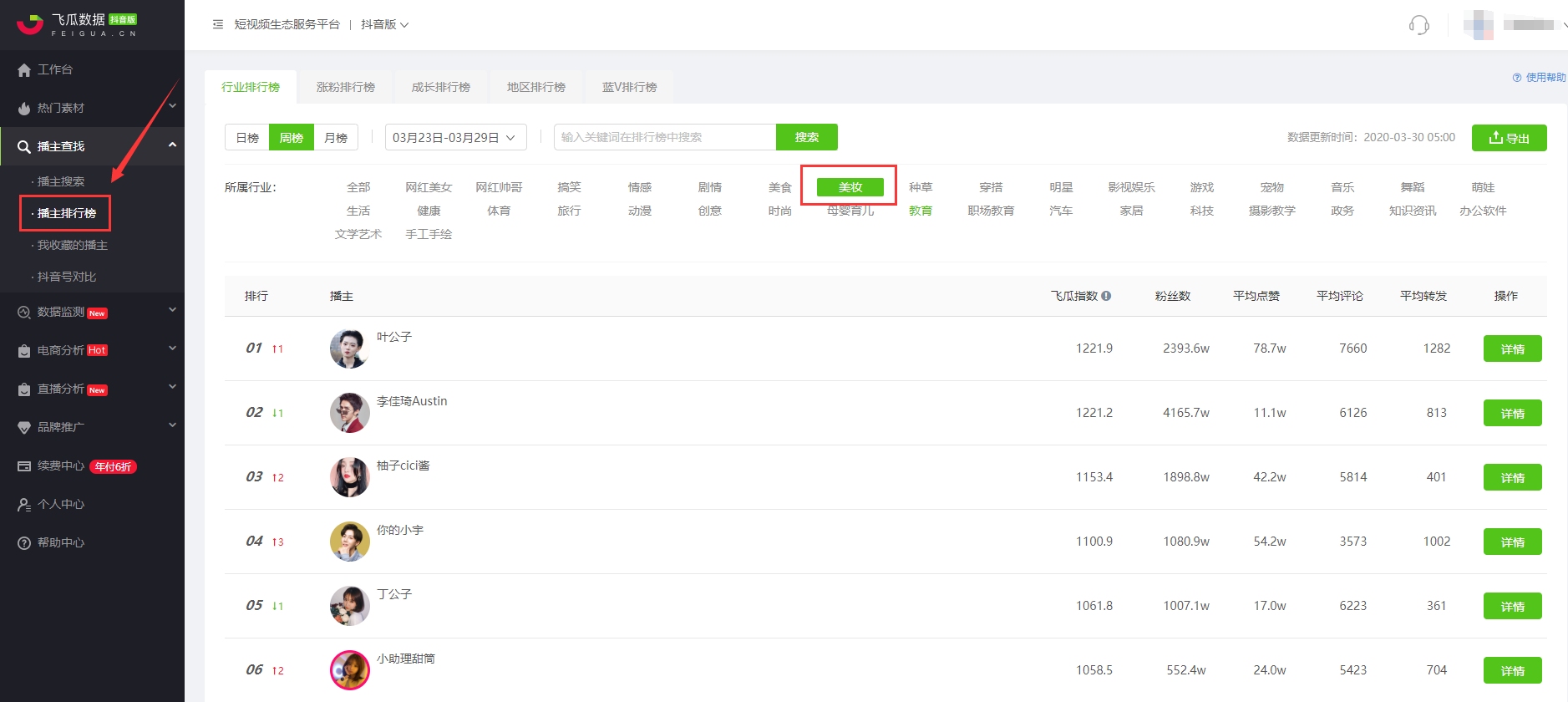Viewport: 1568px width, 702px height.
Task: Click 柚子cici酱's avatar thumbnail
Action: click(x=349, y=477)
